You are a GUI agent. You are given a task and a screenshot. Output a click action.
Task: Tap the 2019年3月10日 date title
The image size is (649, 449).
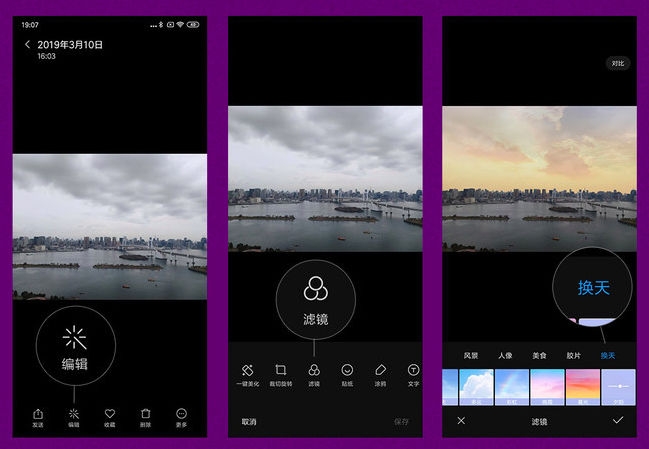pos(70,45)
